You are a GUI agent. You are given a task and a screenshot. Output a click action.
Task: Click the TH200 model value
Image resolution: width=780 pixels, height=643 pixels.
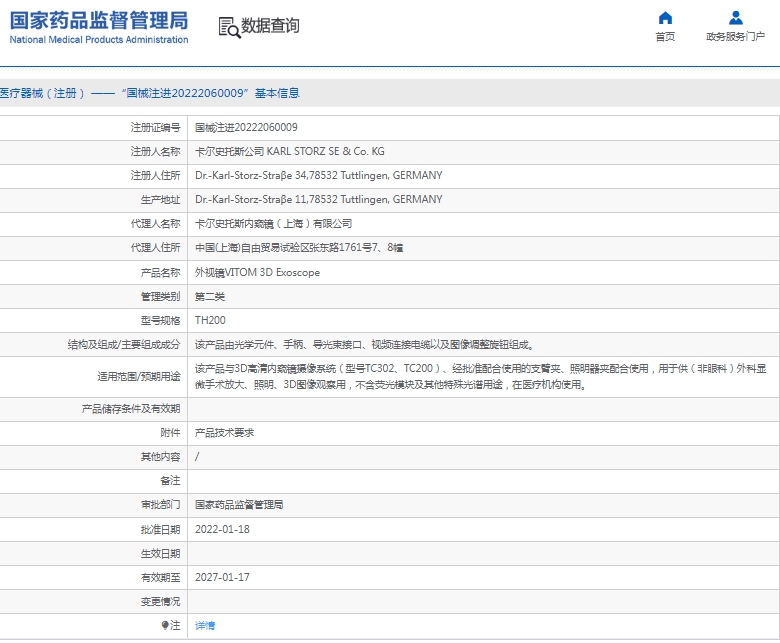click(210, 320)
